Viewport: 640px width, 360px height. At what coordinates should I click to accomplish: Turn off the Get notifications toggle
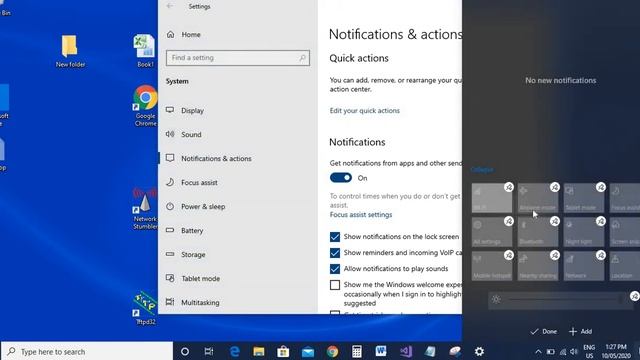pyautogui.click(x=341, y=178)
